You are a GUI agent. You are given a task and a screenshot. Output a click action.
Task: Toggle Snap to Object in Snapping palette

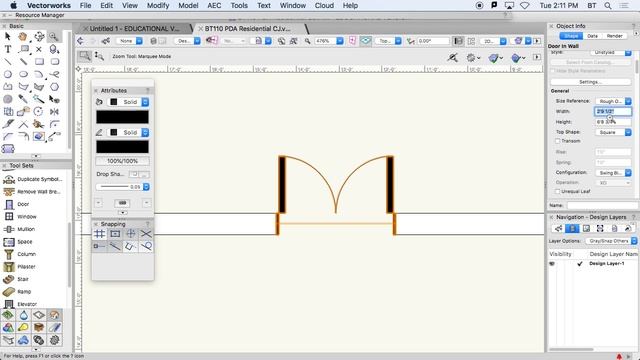coord(115,234)
